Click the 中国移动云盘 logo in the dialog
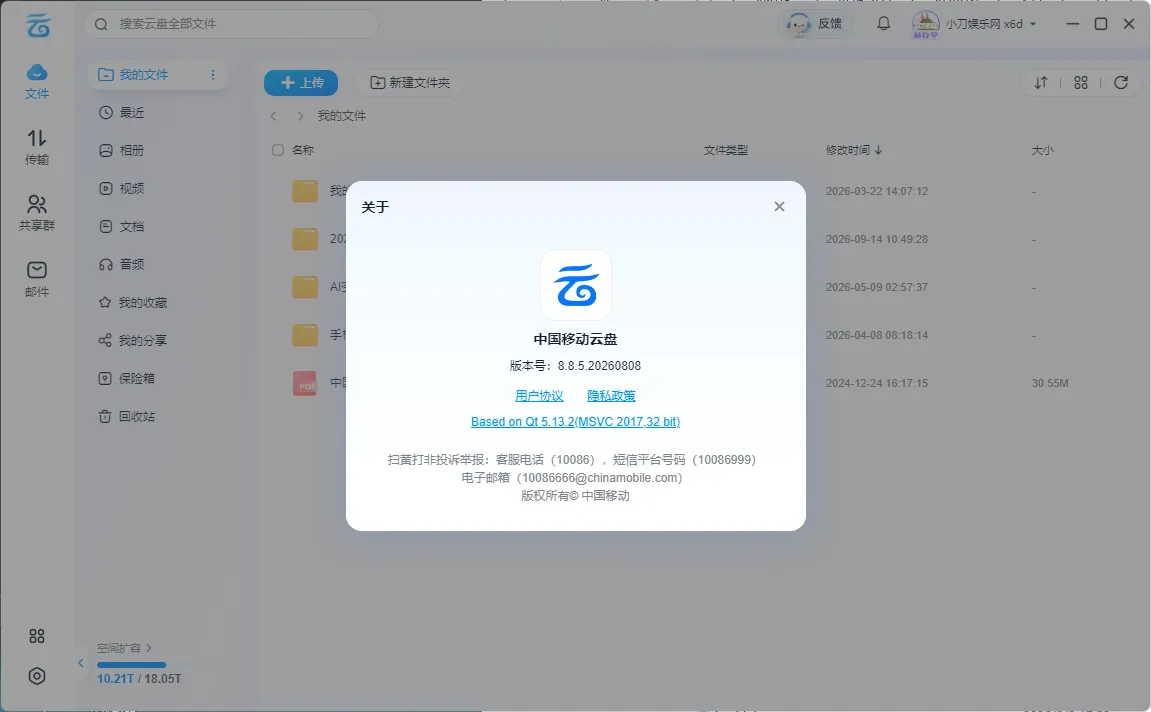Viewport: 1151px width, 712px height. [576, 285]
